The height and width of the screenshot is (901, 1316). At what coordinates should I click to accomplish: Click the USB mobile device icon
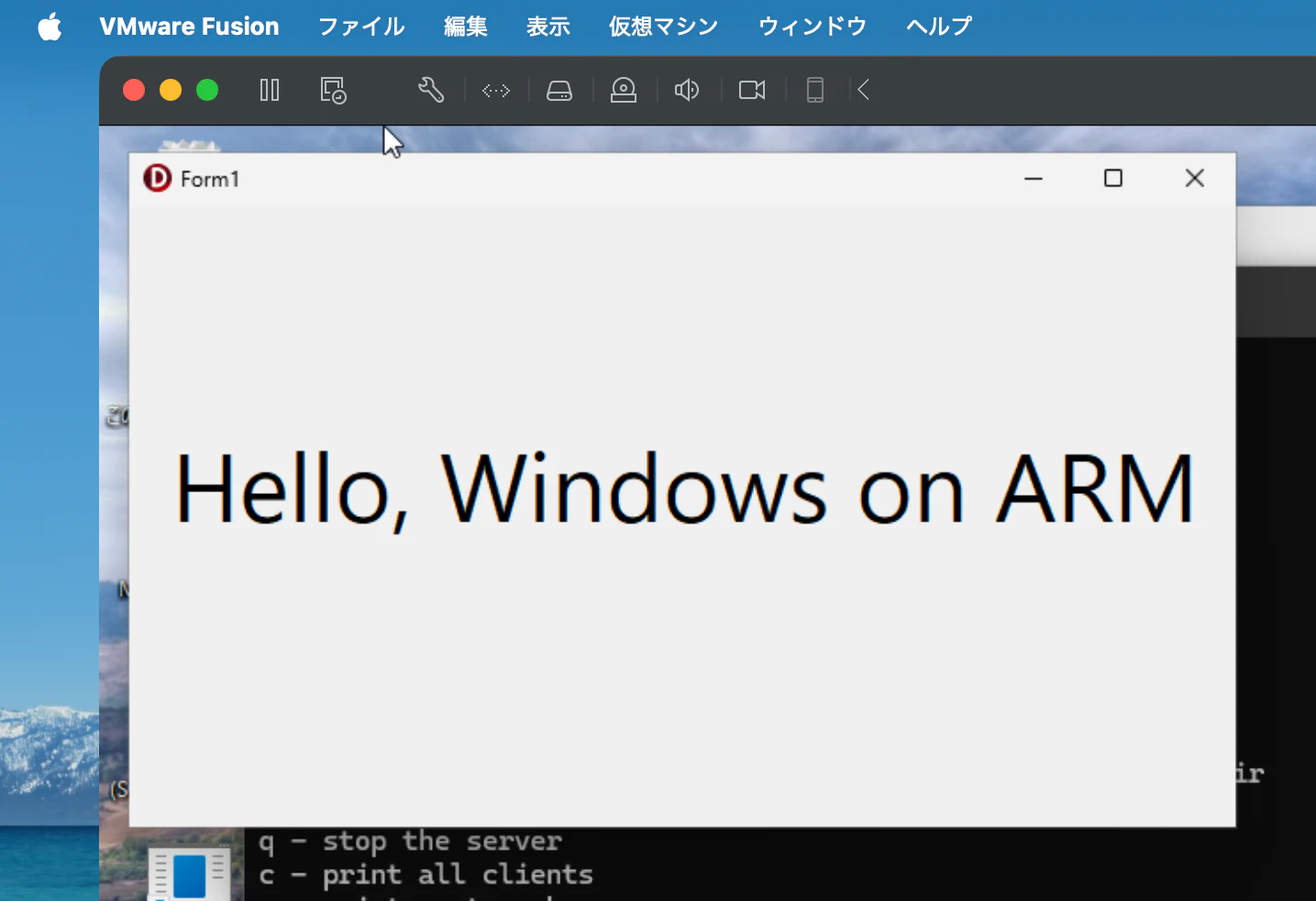coord(815,90)
